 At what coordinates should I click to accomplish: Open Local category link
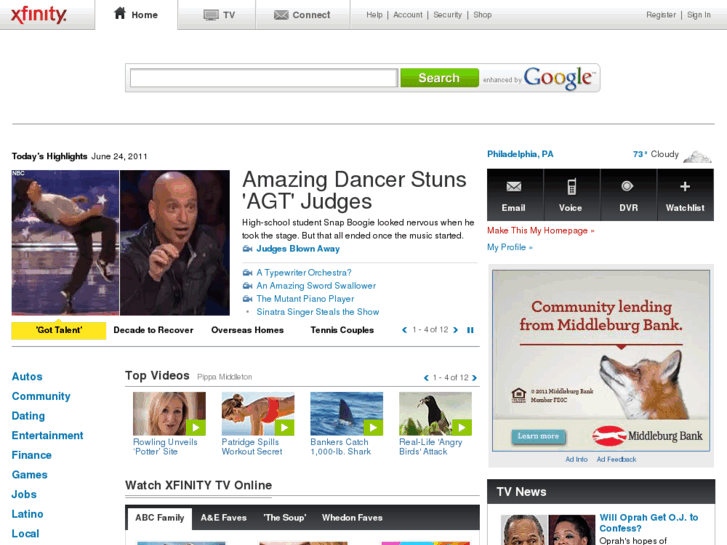tap(26, 534)
